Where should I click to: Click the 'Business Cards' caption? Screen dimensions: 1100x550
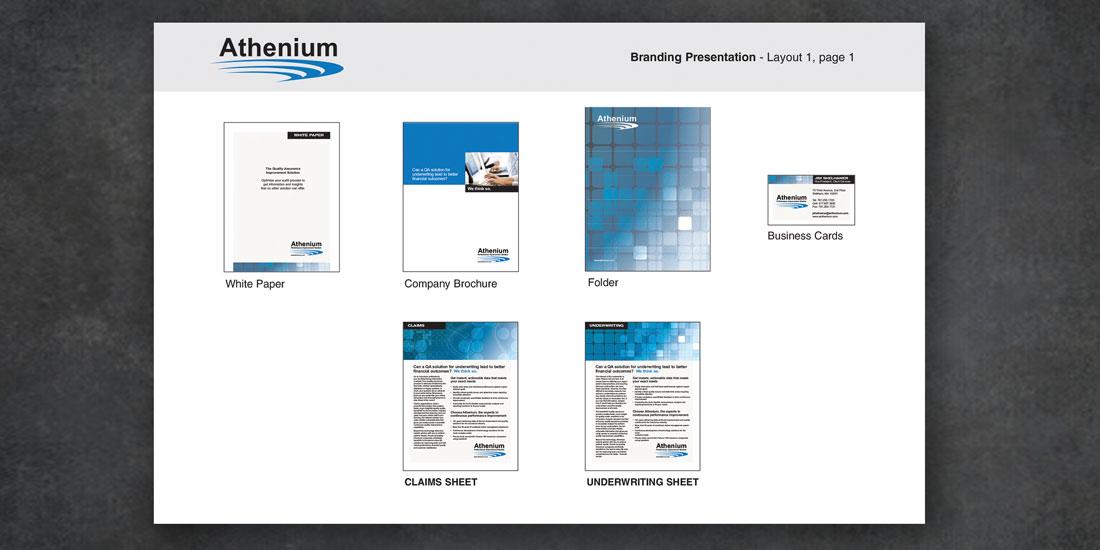(x=805, y=236)
